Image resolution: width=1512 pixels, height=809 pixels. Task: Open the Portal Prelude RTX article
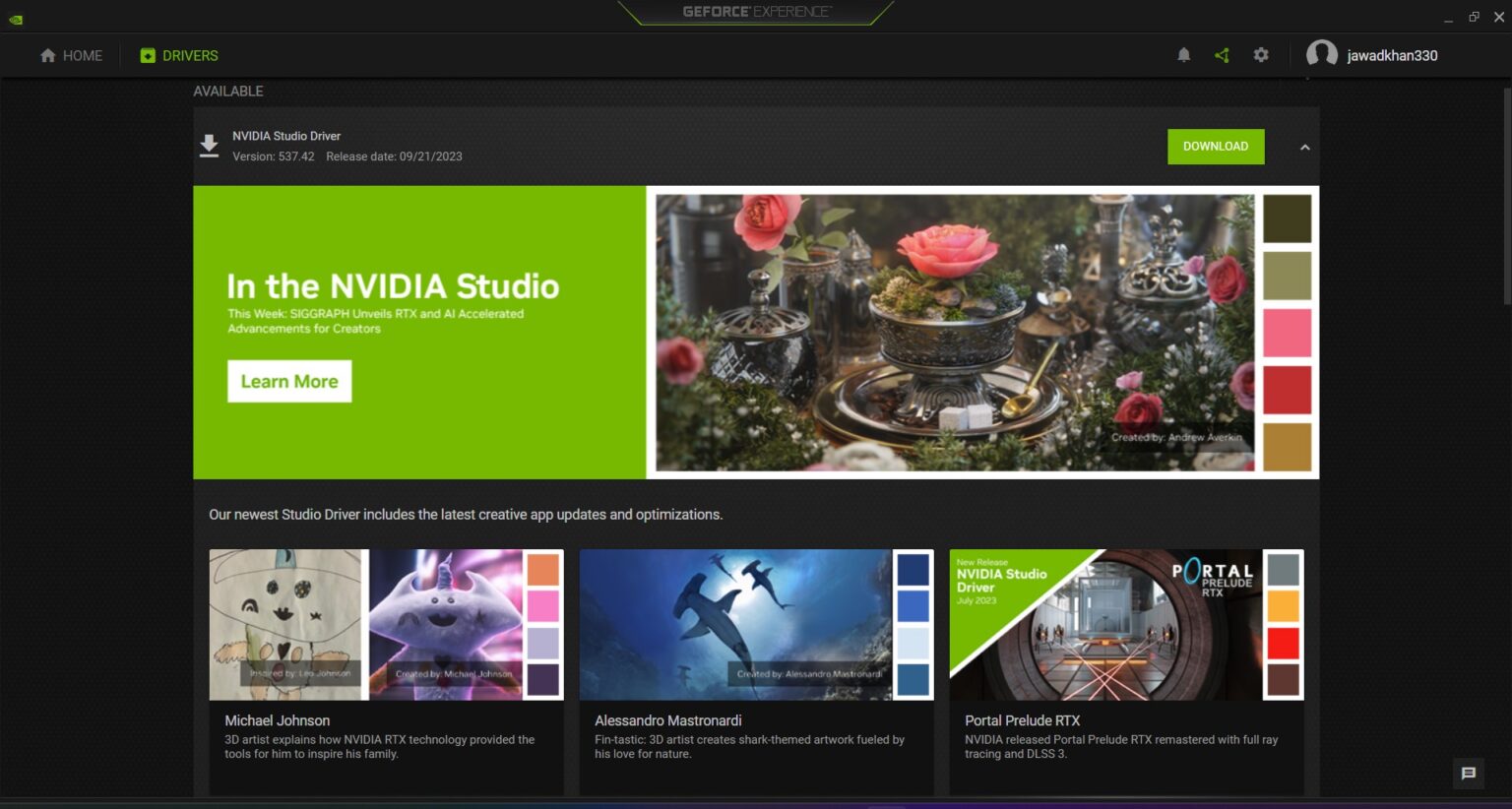1127,624
